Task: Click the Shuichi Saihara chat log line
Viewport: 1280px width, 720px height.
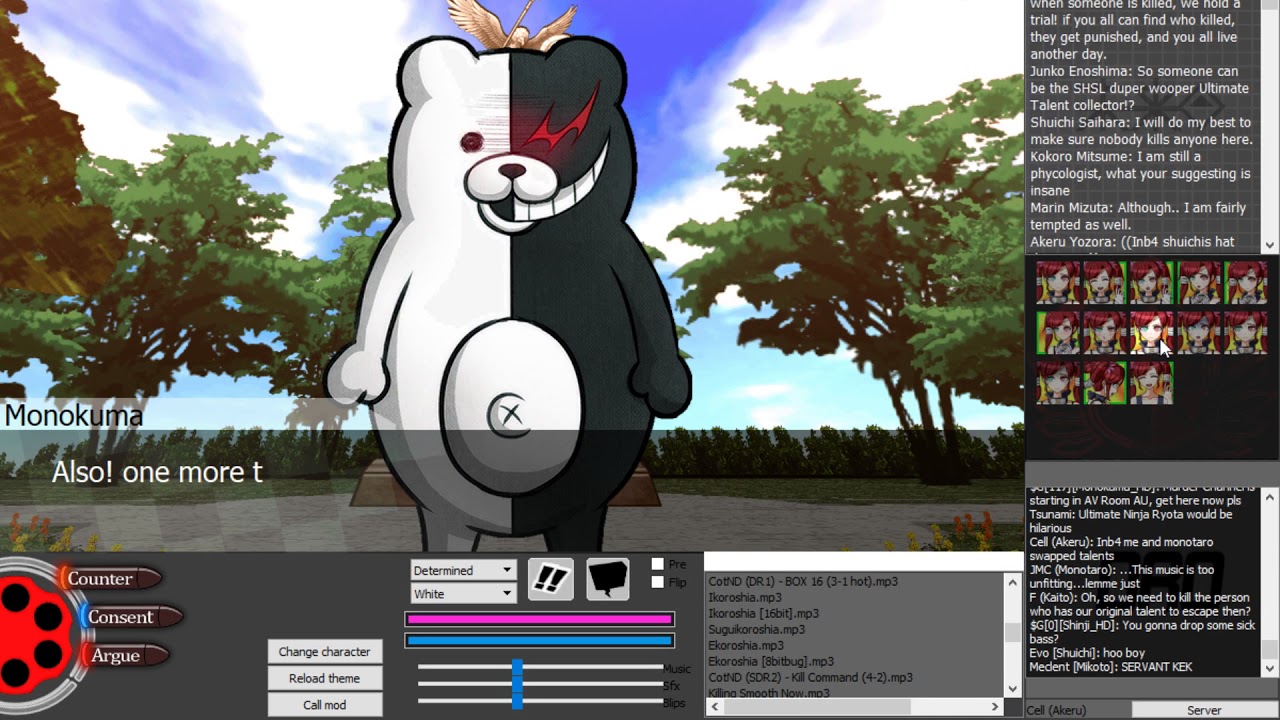Action: coord(1141,131)
